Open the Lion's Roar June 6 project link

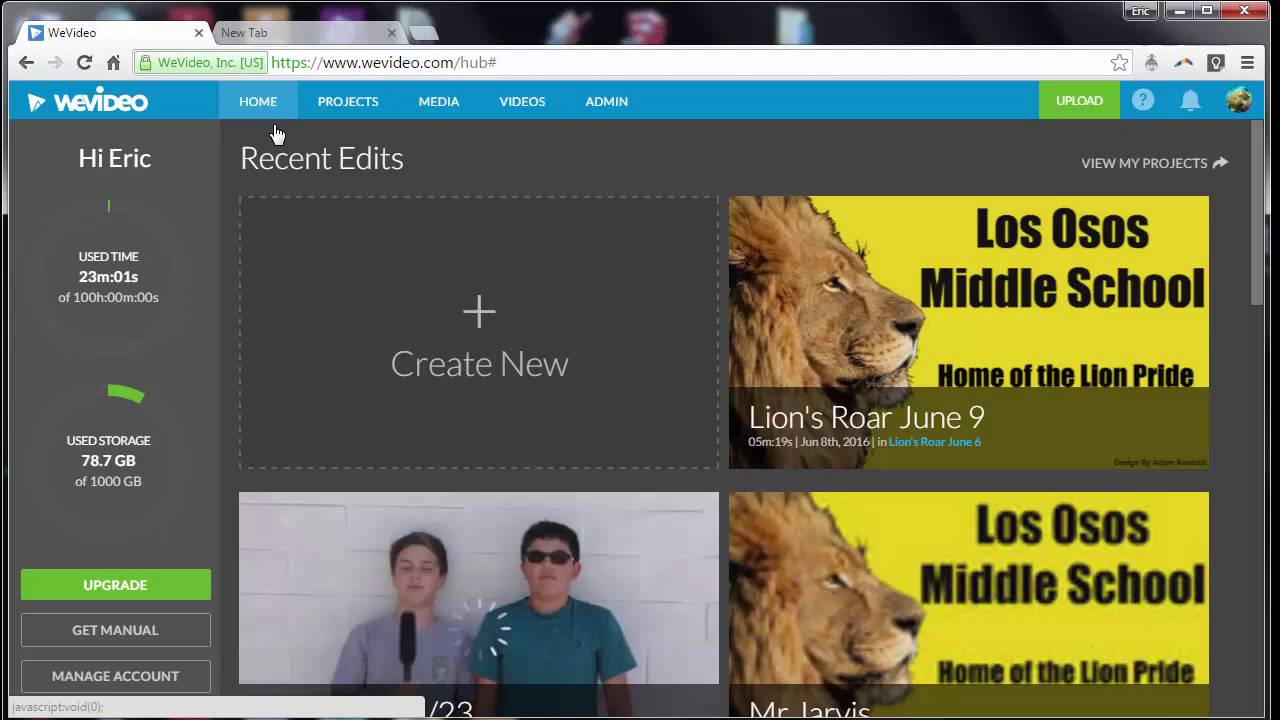[x=935, y=442]
